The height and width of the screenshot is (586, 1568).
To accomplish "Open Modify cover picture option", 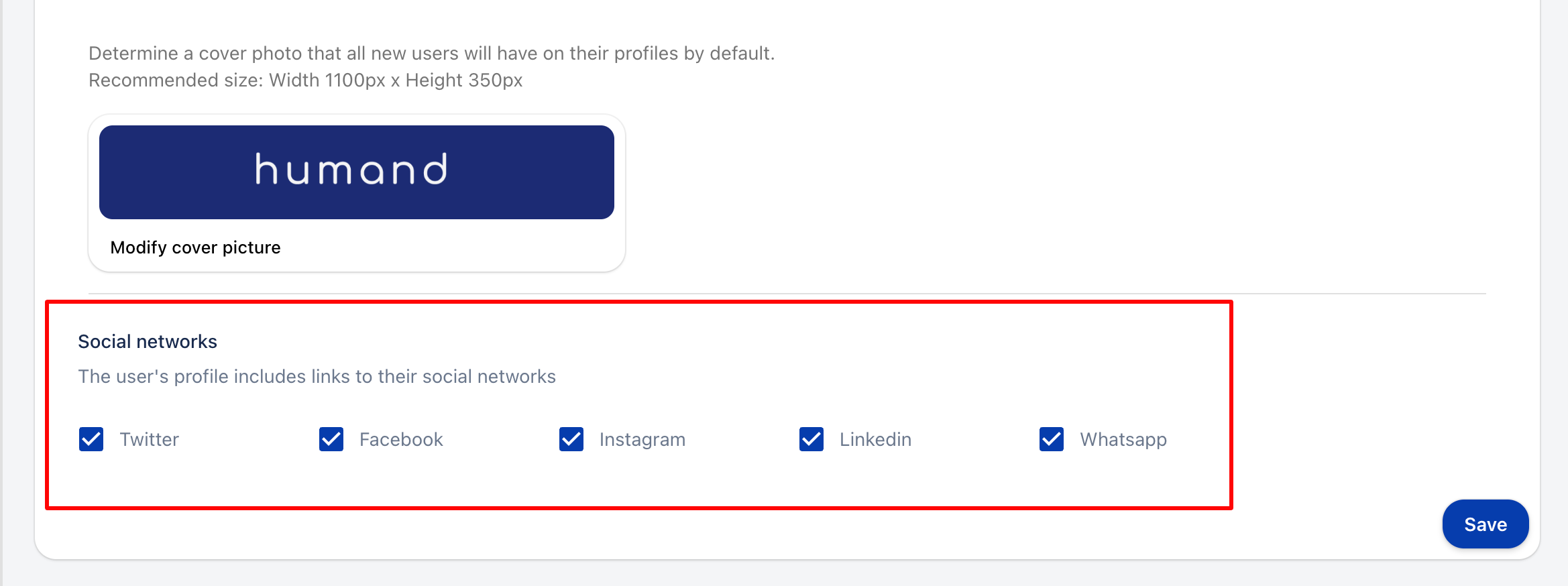I will coord(195,247).
